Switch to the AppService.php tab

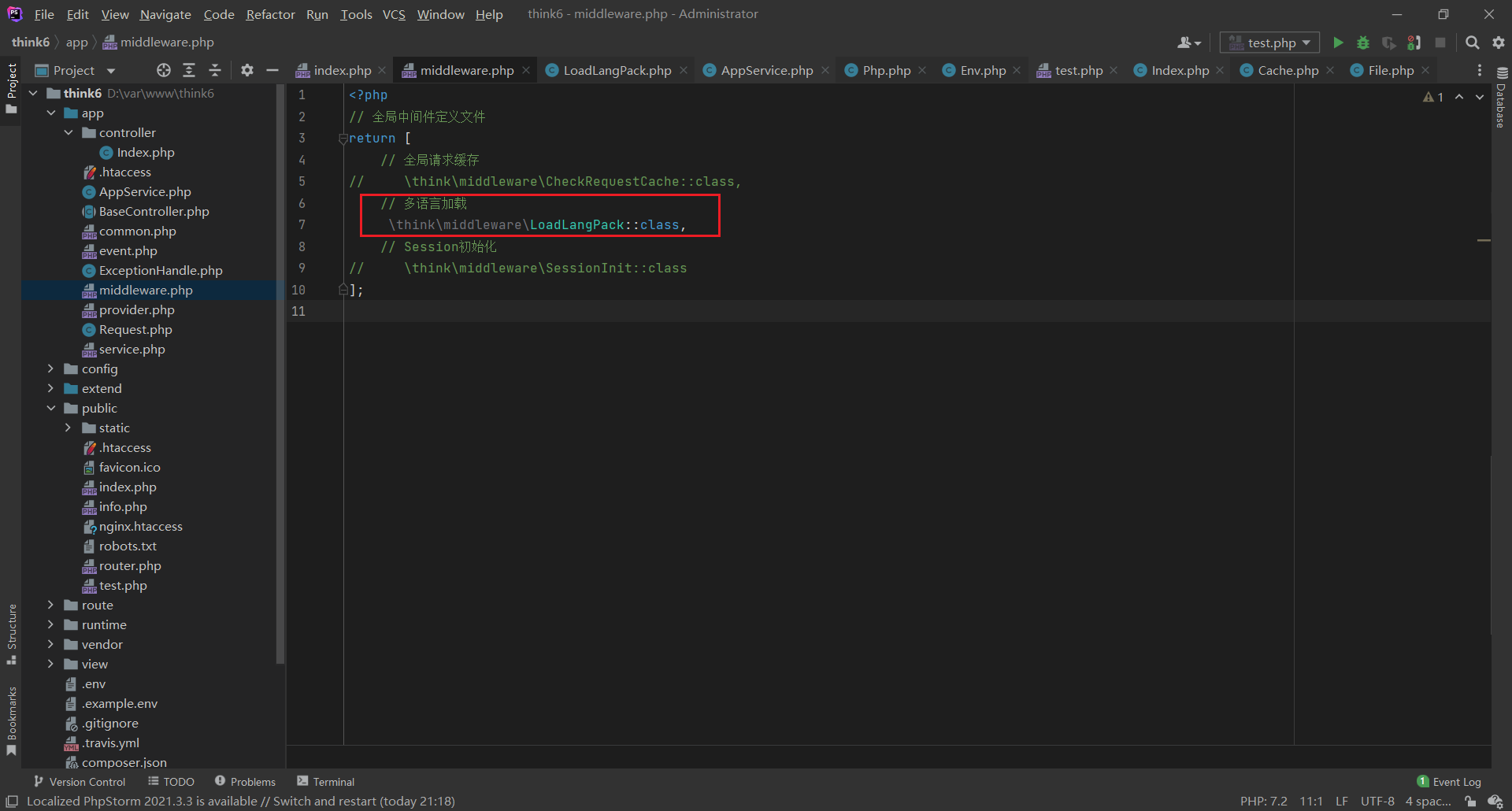tap(767, 70)
